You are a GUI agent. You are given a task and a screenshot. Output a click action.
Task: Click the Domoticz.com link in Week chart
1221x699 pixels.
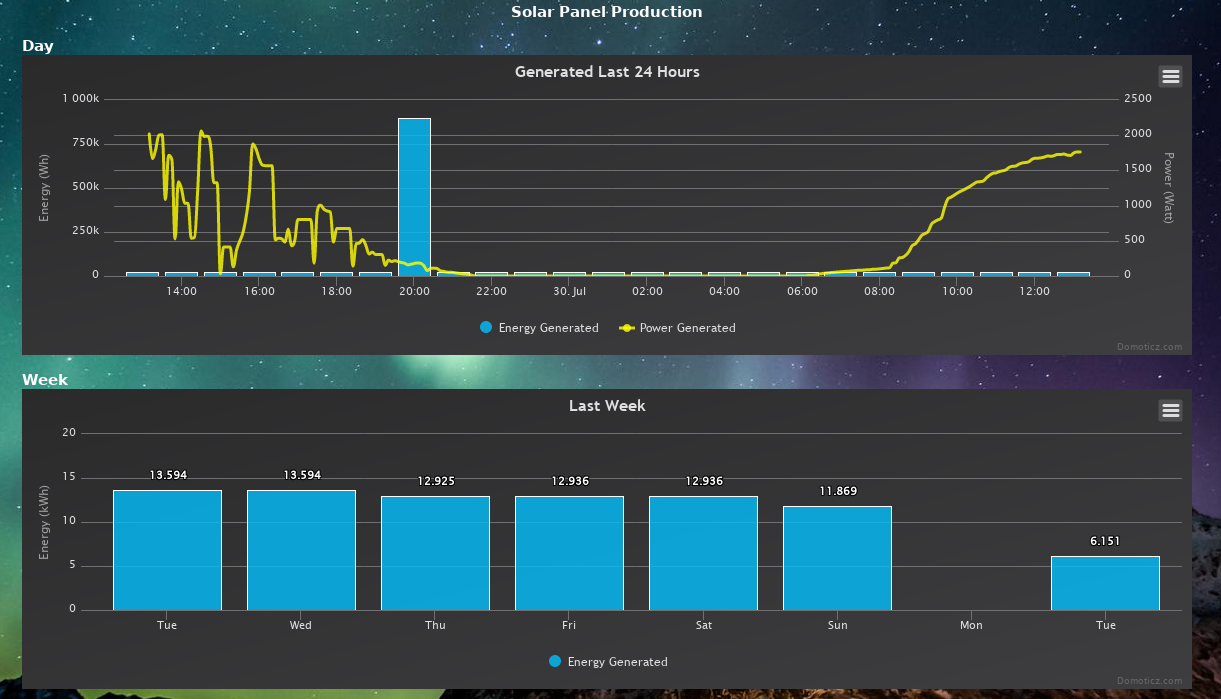click(x=1149, y=681)
